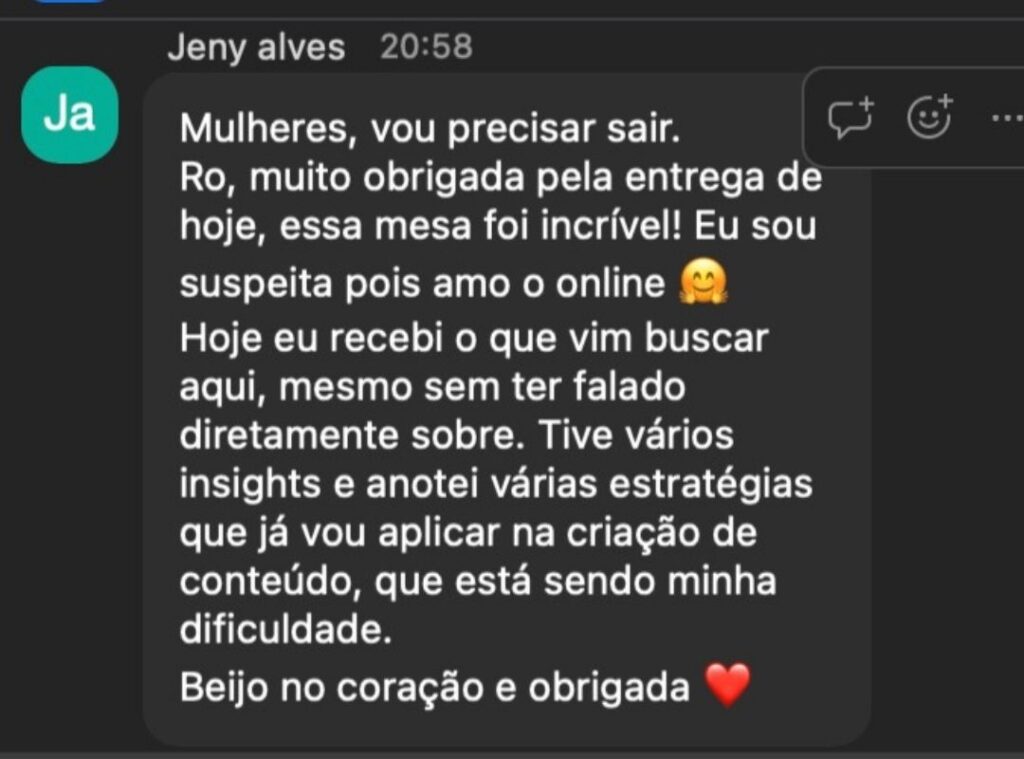1024x759 pixels.
Task: Click empty area of message bubble bottom
Action: (506, 728)
